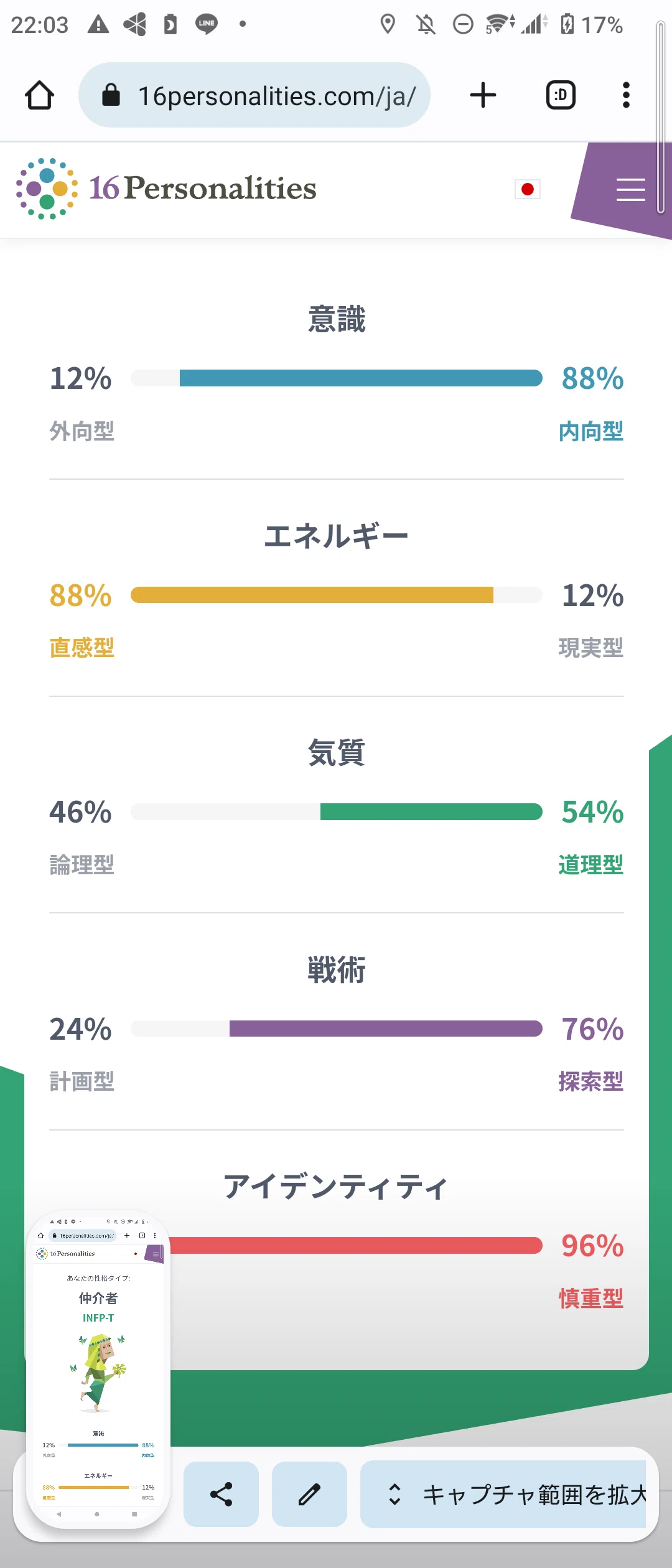
Task: Click the 探索型 label
Action: tap(590, 1081)
